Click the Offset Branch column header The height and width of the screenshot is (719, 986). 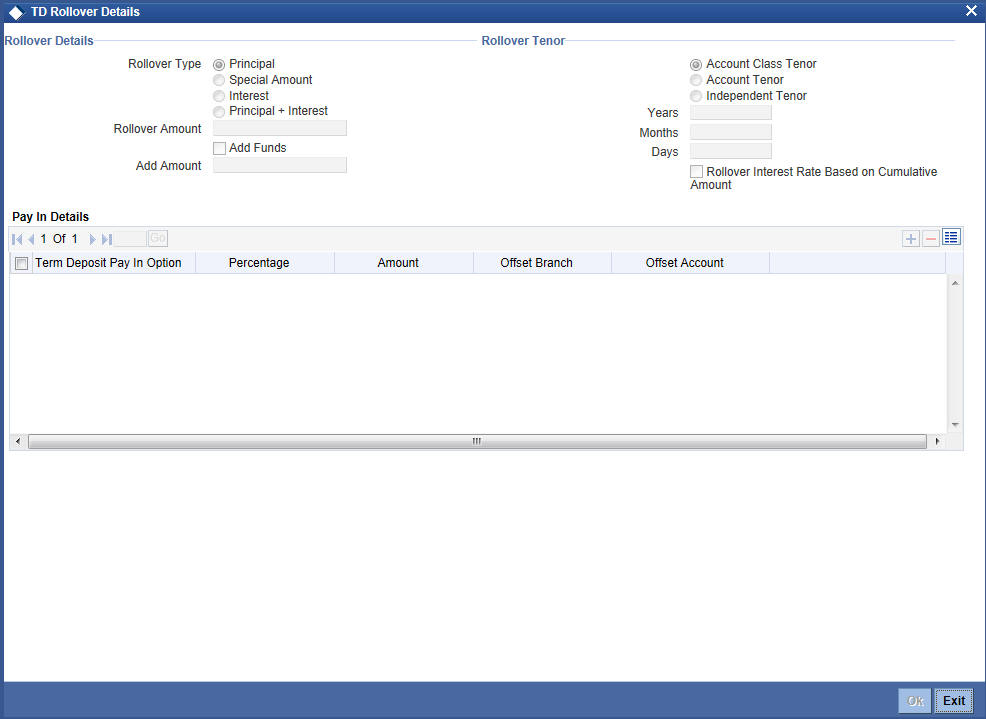536,263
